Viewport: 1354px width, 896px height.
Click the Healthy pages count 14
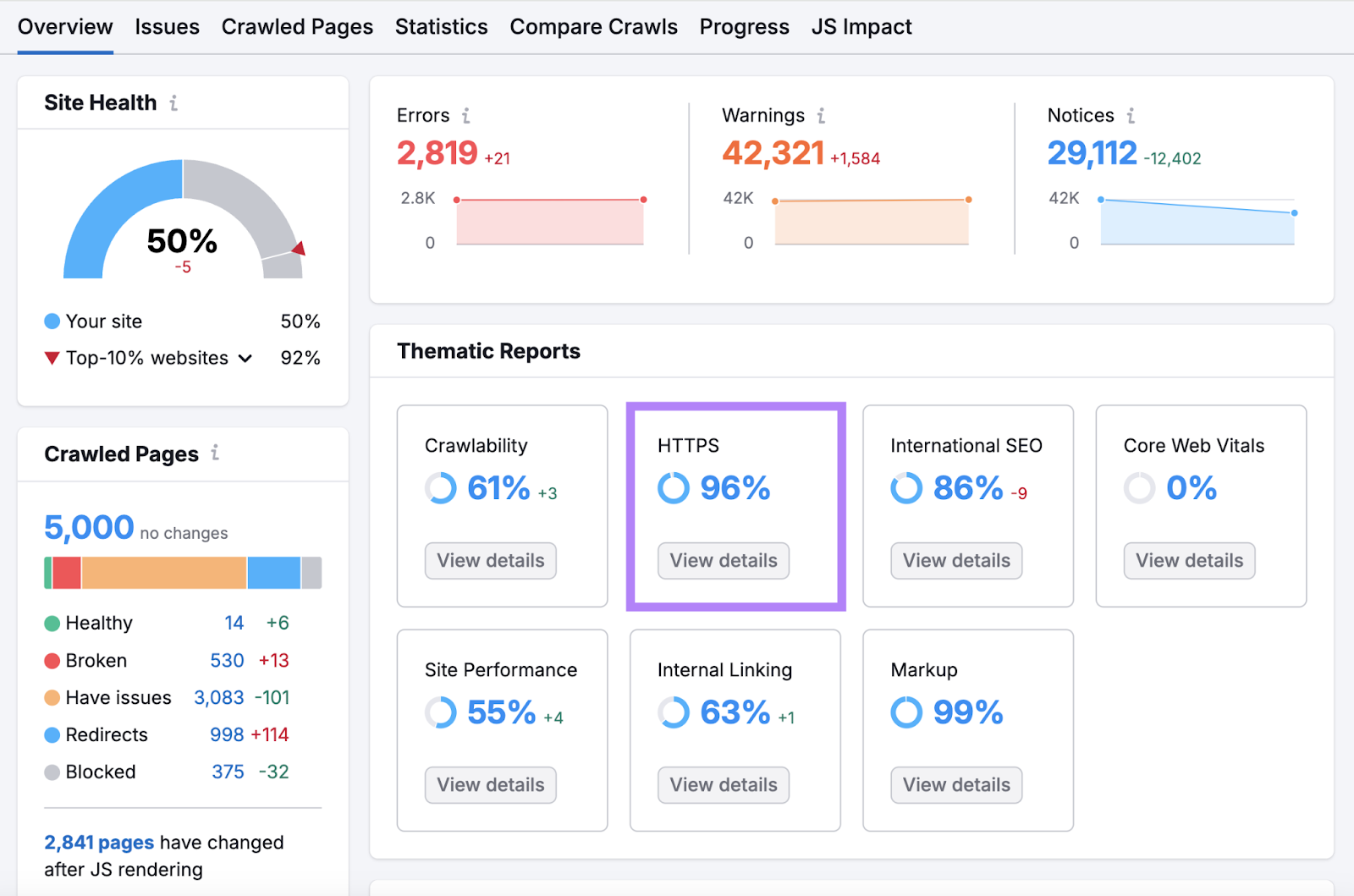234,624
